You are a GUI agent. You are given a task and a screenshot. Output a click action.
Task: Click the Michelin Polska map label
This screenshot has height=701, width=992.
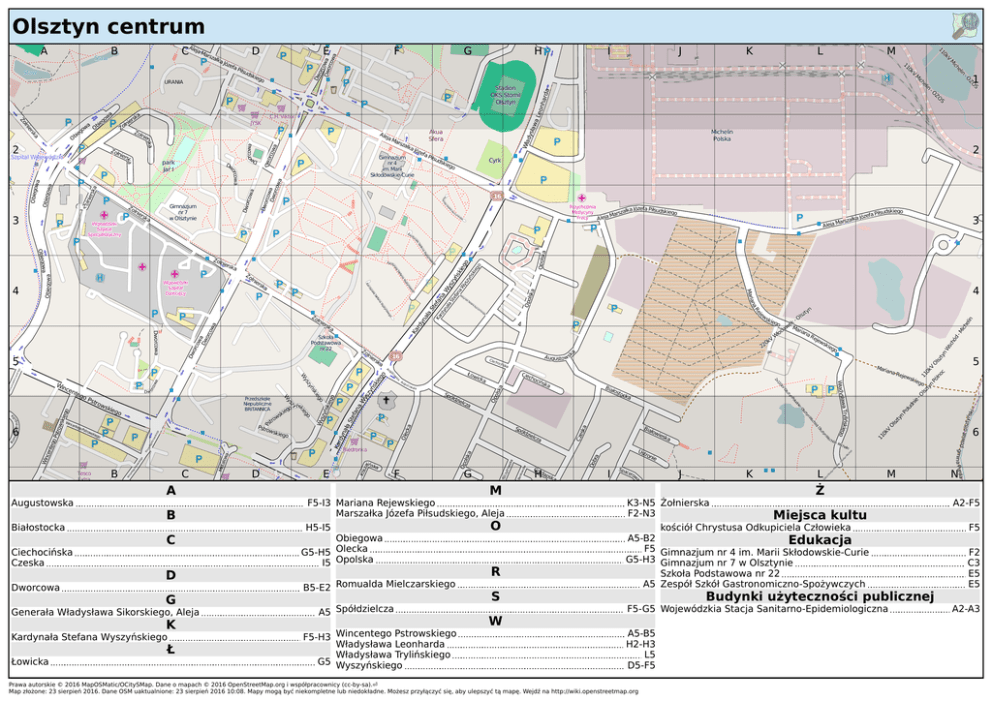pyautogui.click(x=721, y=135)
